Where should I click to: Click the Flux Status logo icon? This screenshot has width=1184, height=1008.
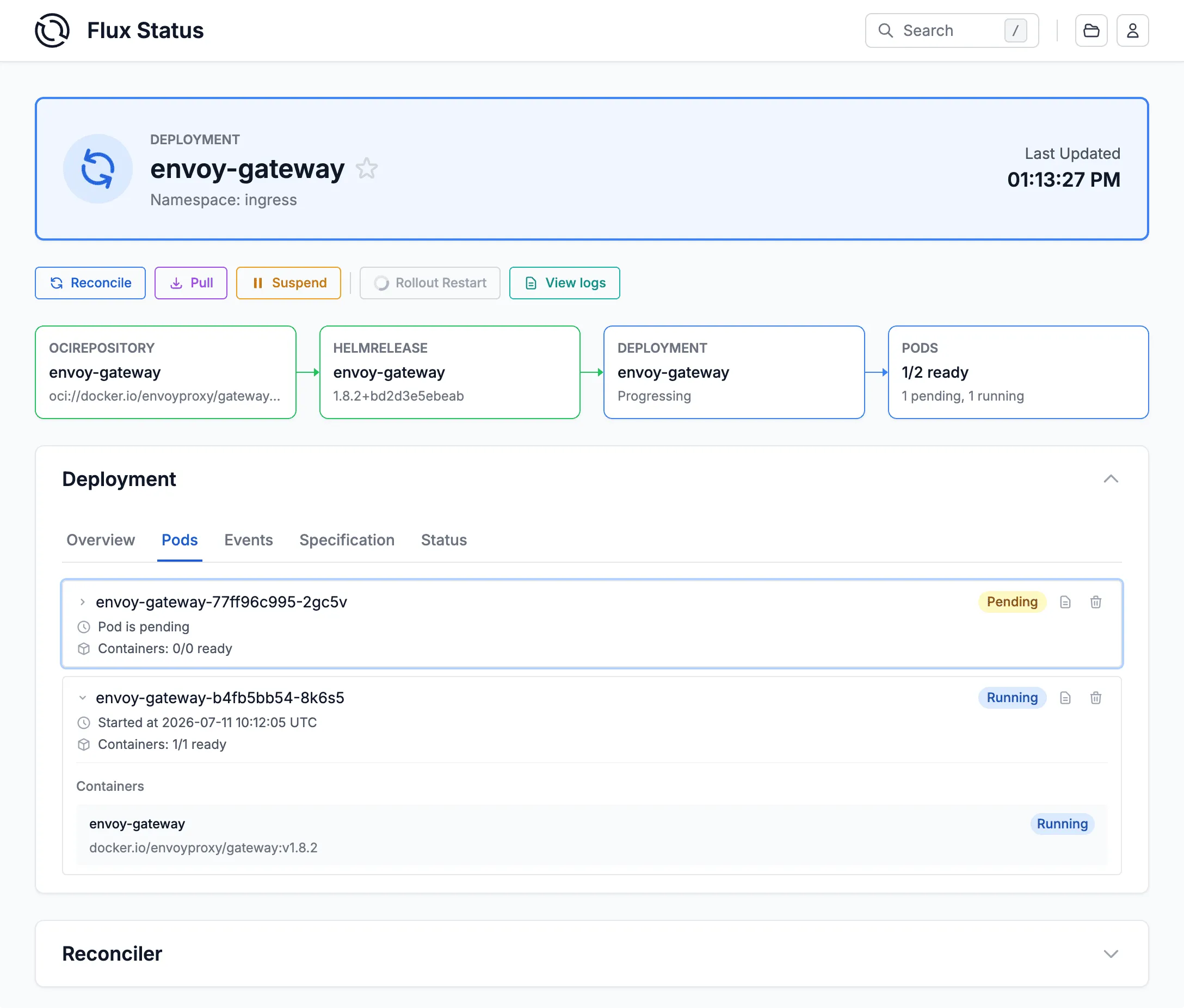52,30
